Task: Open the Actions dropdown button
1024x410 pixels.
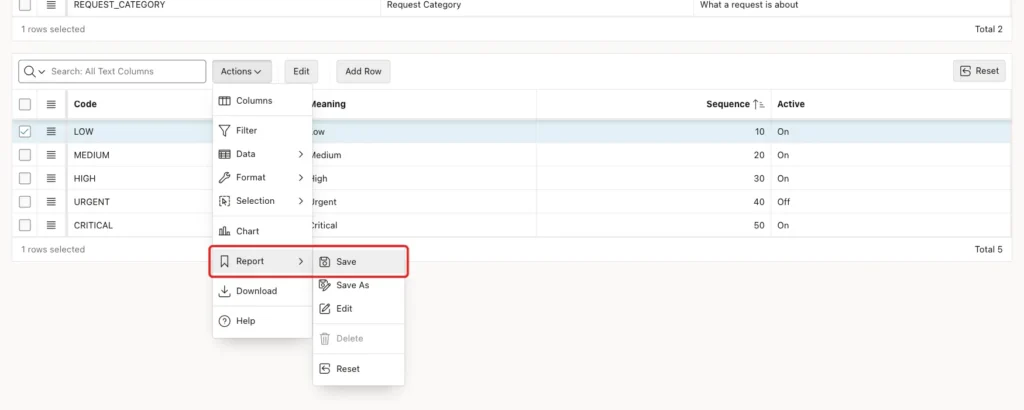Action: click(x=242, y=71)
